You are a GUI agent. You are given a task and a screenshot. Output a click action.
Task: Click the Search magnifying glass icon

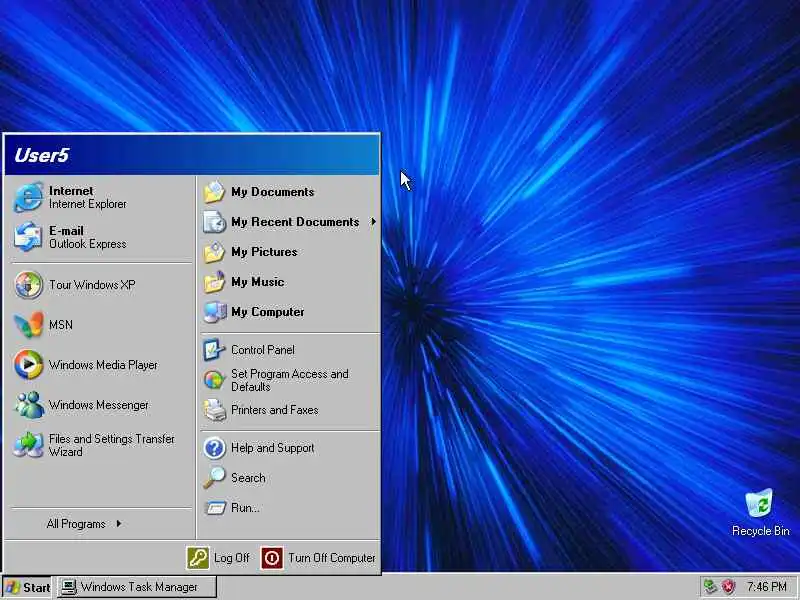pos(214,478)
